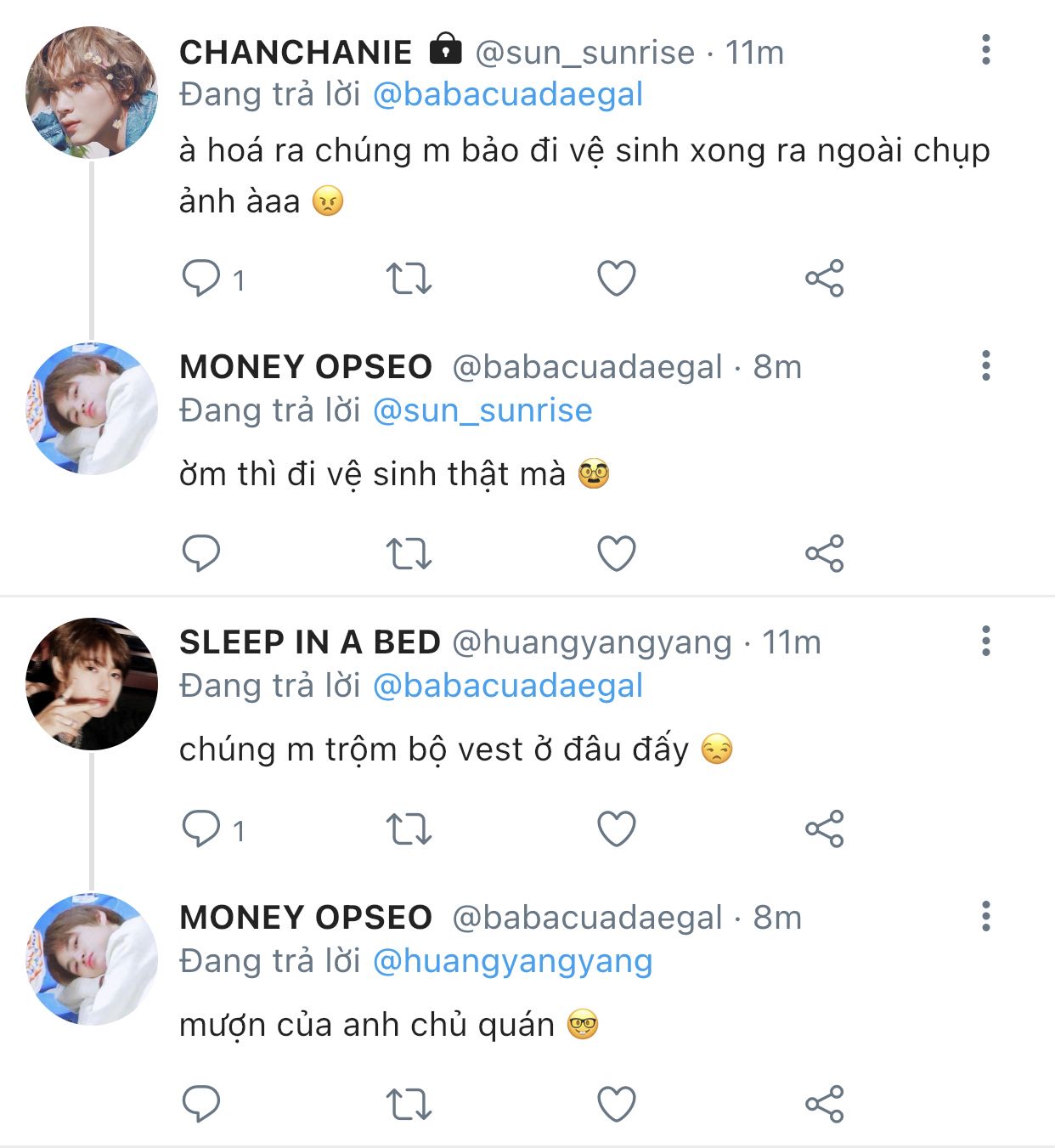
Task: Share the "trộm bộ vest" tweet
Action: (824, 828)
